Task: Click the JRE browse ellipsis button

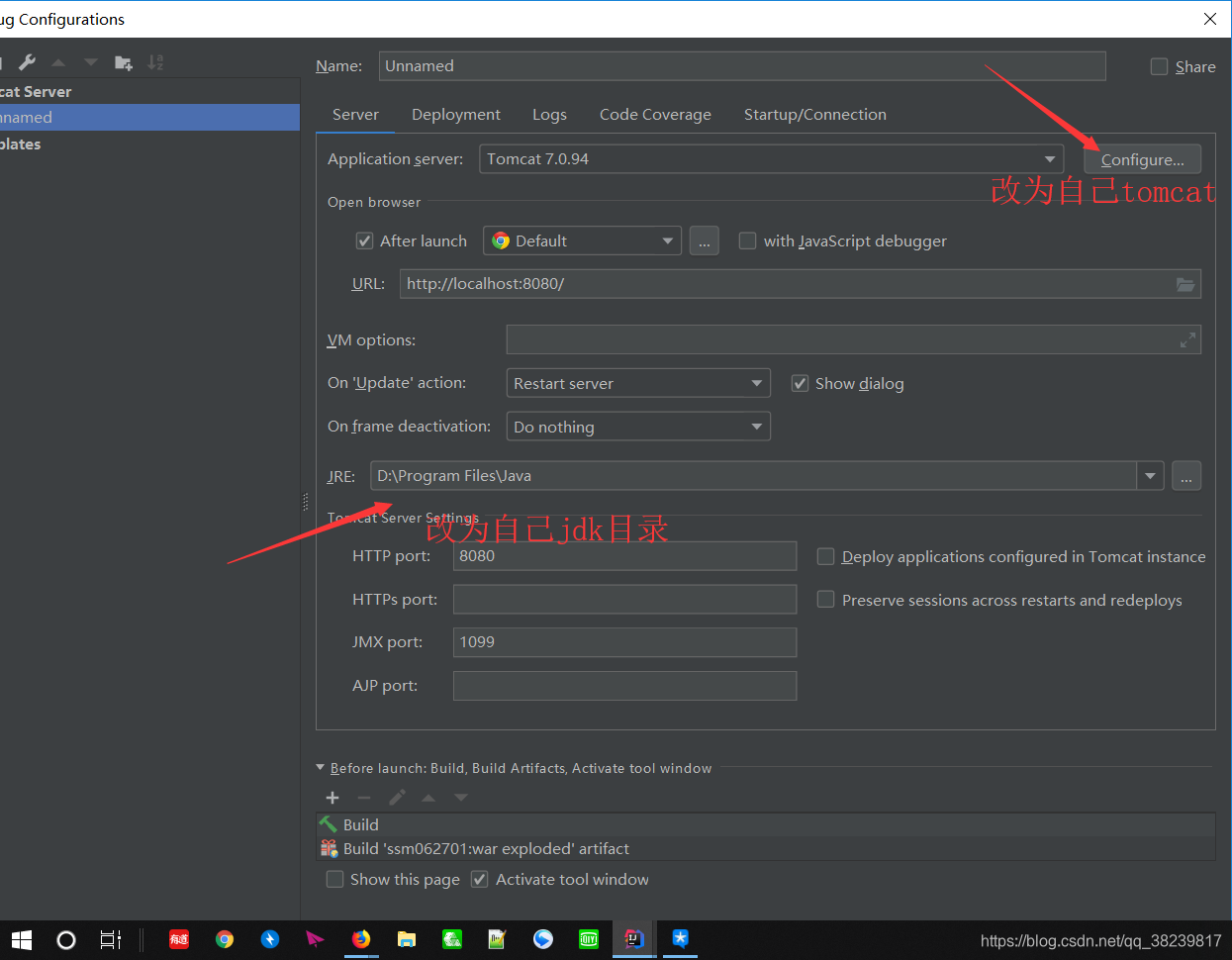Action: [1186, 476]
